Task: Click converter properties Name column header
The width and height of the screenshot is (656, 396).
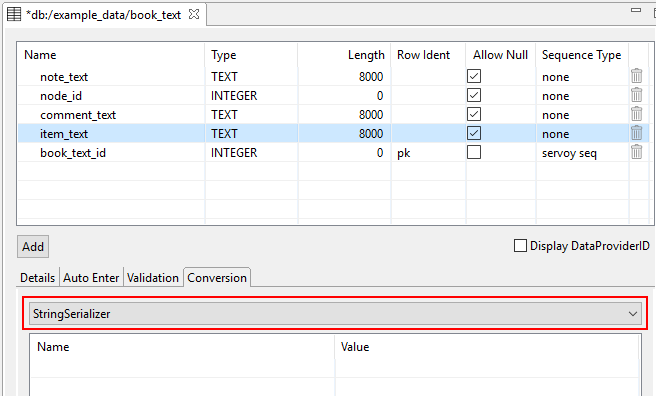Action: click(53, 347)
